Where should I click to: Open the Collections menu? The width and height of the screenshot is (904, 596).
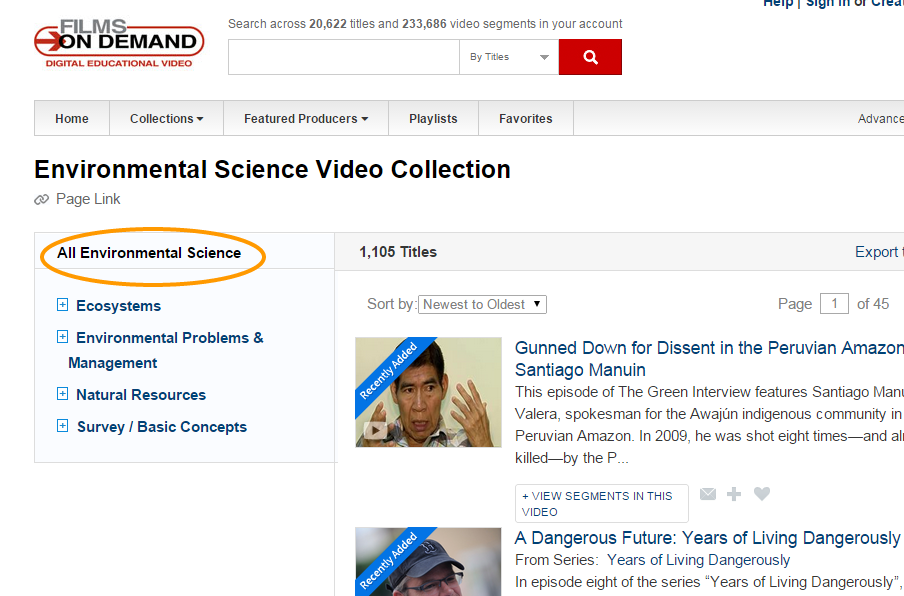(x=167, y=119)
